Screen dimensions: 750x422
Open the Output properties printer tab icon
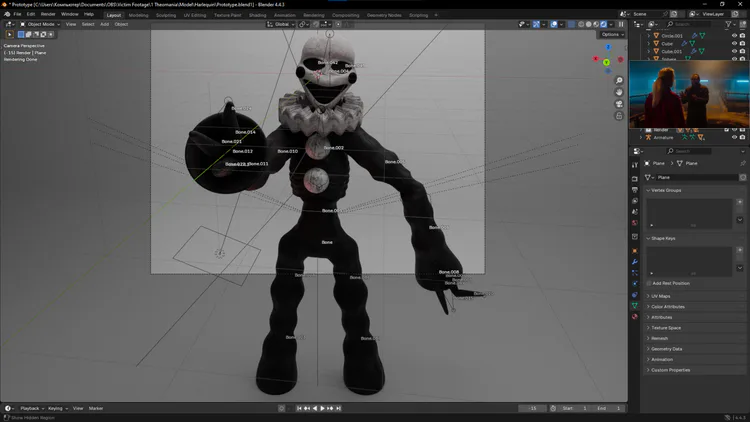635,190
